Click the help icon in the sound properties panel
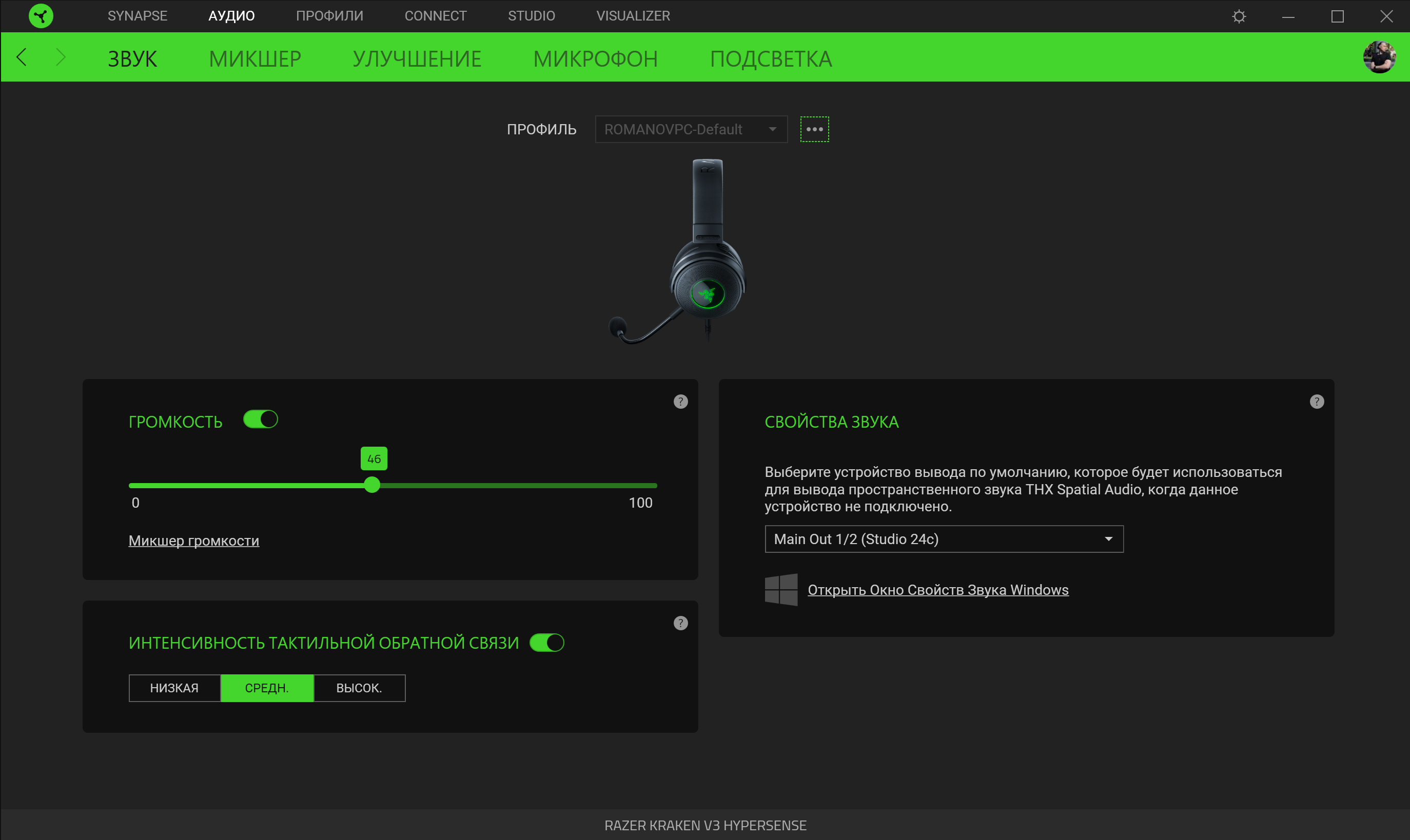The height and width of the screenshot is (840, 1410). pyautogui.click(x=1317, y=402)
